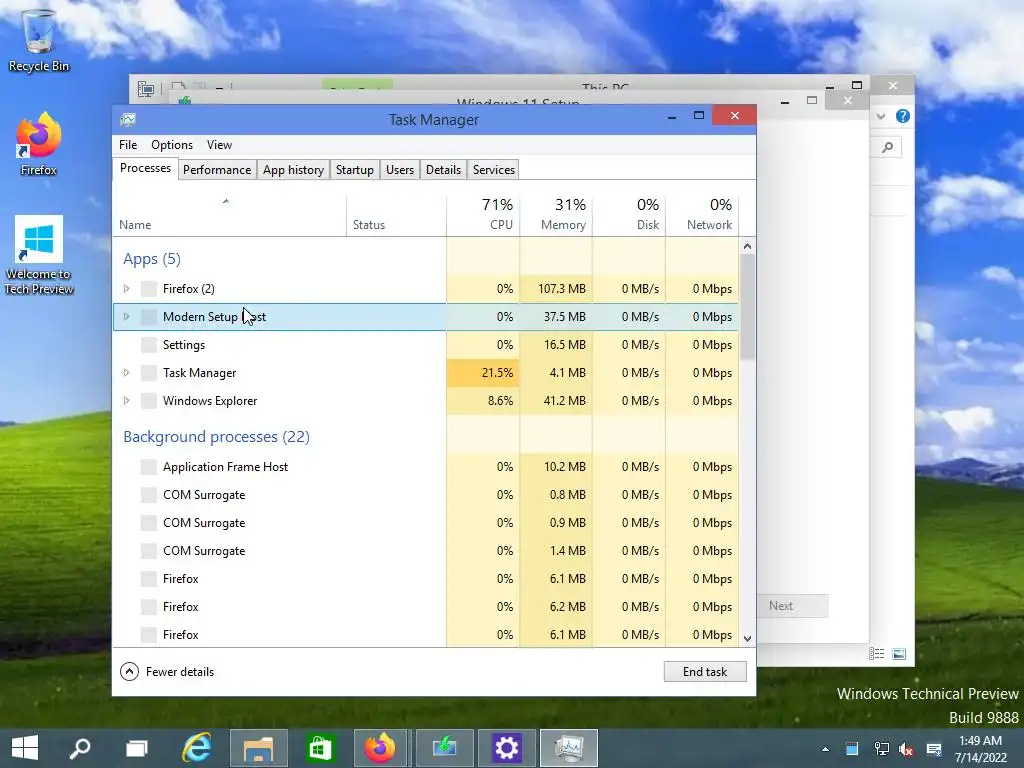Click the Task Manager taskbar button
Image resolution: width=1024 pixels, height=768 pixels.
(x=568, y=748)
